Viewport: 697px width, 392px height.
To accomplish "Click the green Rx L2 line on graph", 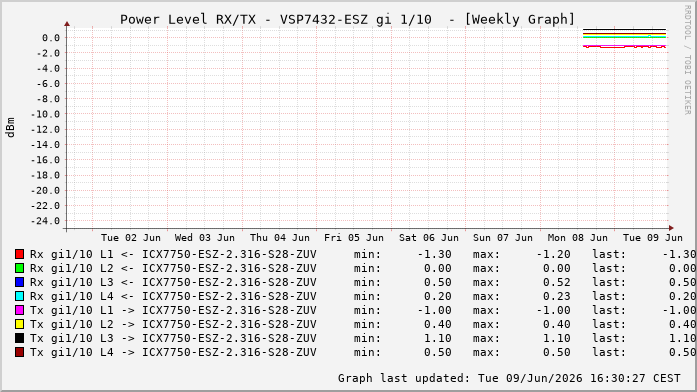I will [624, 37].
